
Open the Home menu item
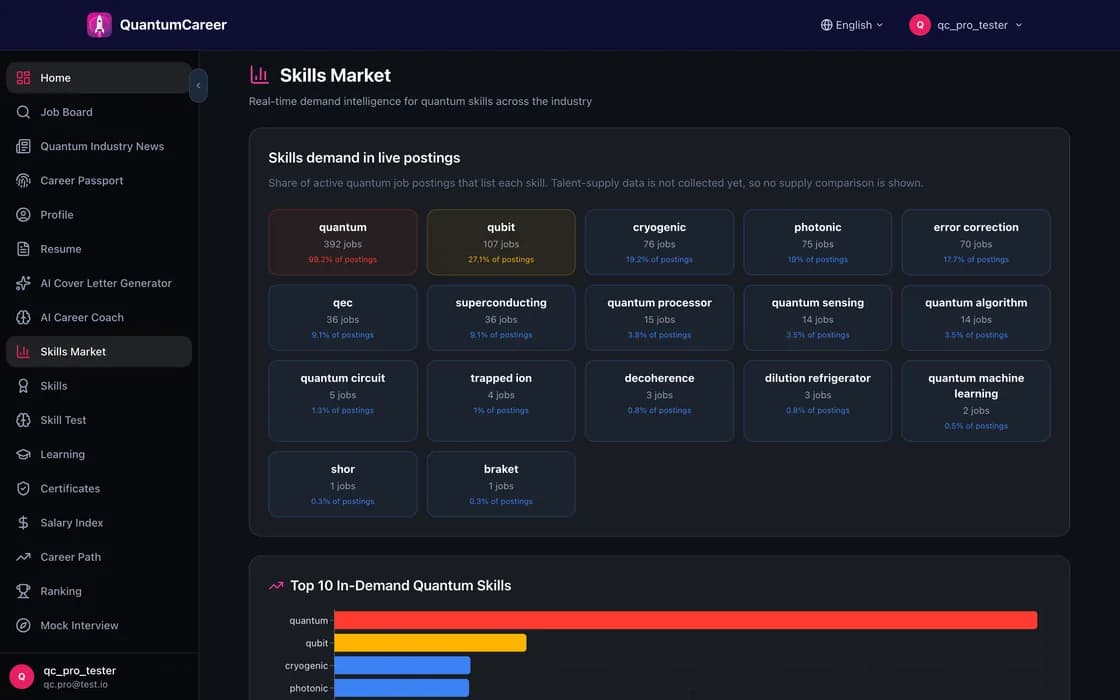coord(99,78)
